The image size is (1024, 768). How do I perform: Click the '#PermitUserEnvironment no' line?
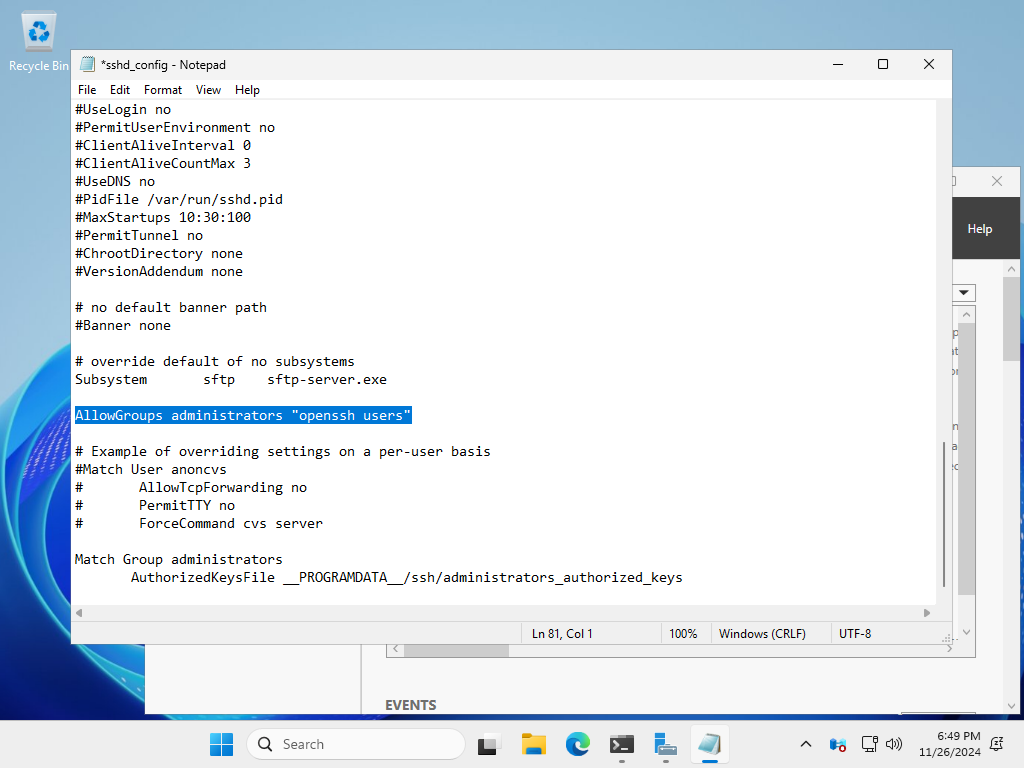point(174,127)
